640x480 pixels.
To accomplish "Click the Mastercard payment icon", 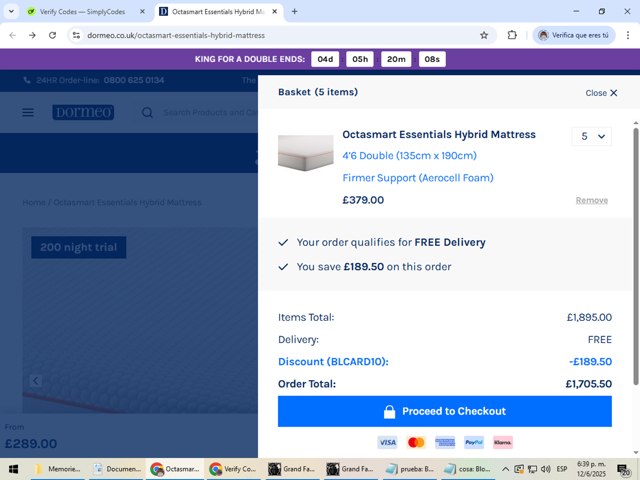I will tap(416, 442).
